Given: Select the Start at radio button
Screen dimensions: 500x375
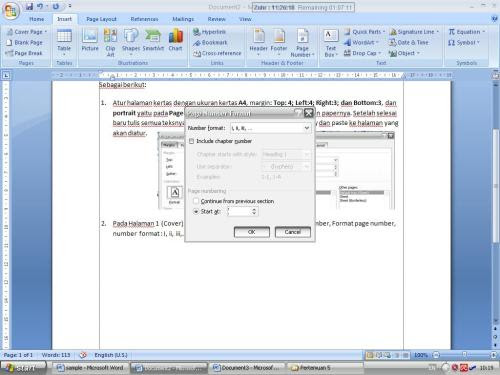Looking at the screenshot, I should [196, 211].
